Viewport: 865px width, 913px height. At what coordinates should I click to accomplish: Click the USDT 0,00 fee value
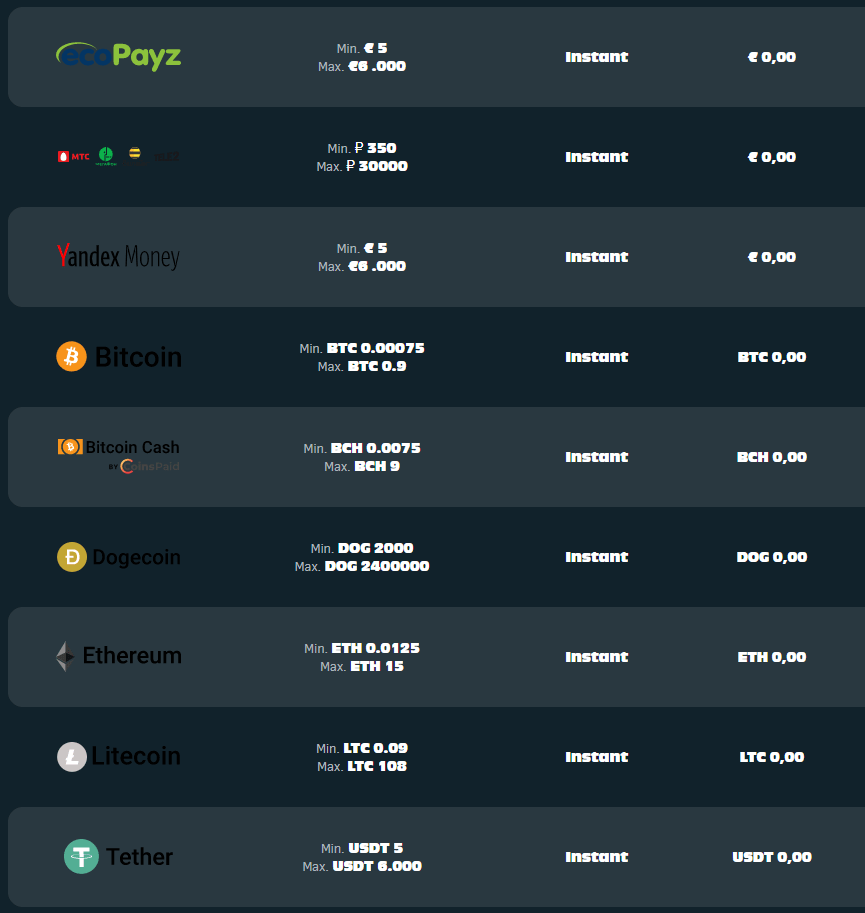tap(772, 857)
